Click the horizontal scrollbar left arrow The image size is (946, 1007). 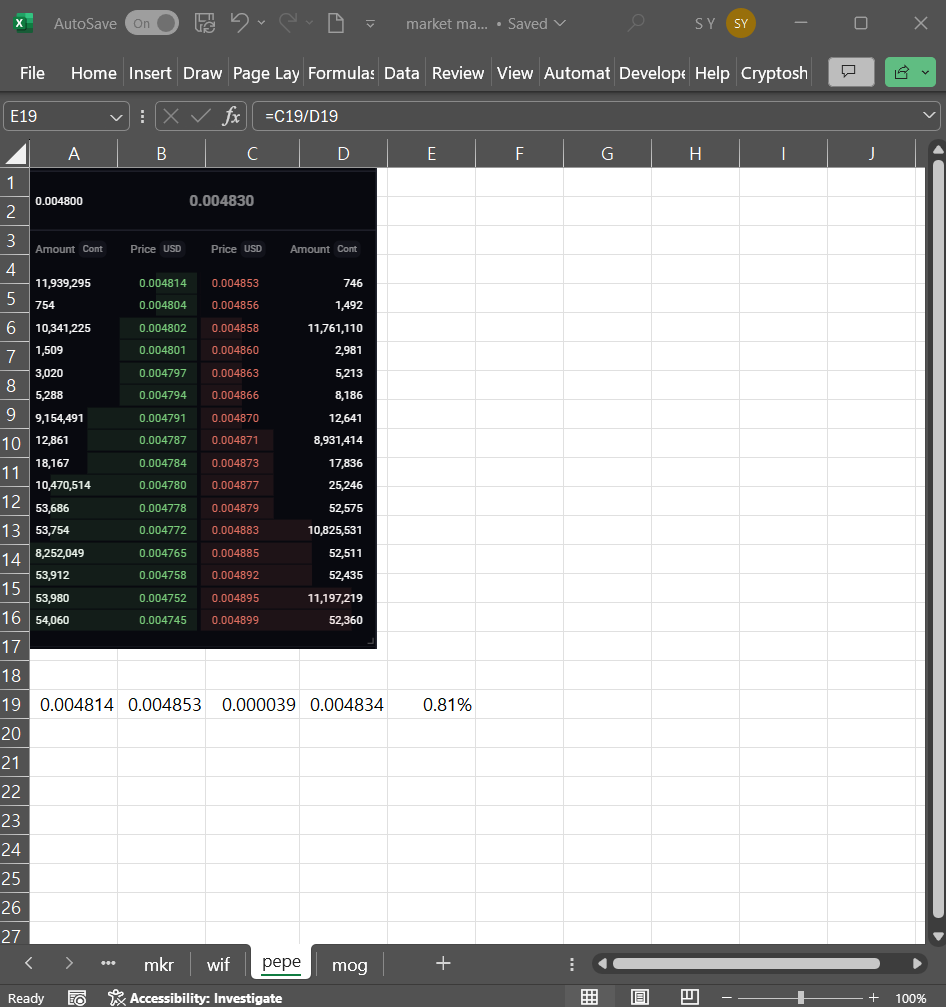pos(602,963)
